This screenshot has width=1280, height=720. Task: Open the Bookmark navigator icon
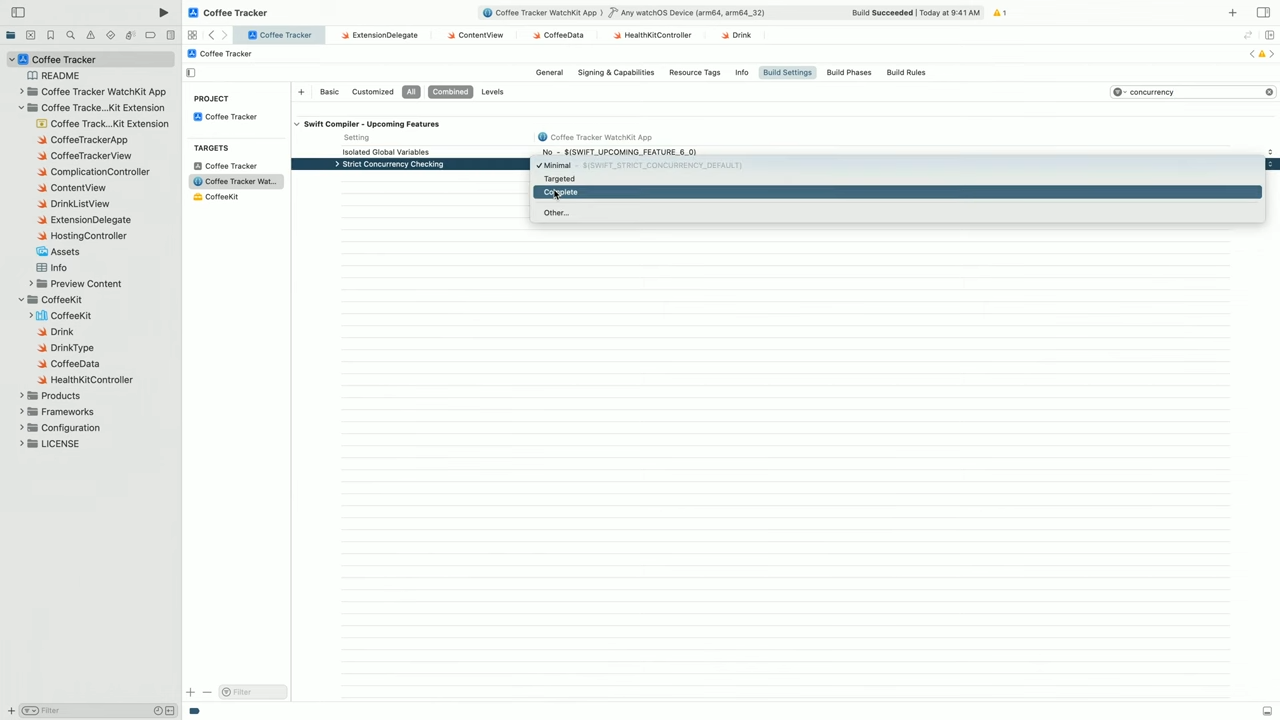(x=51, y=35)
